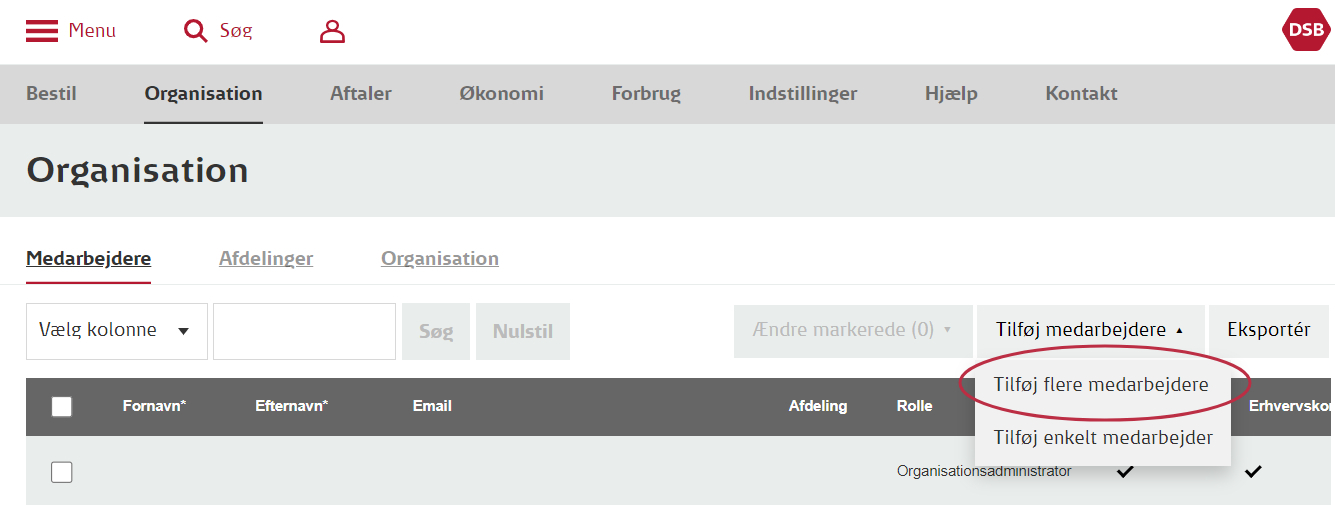Open the Bestil navigation item
Viewport: 1335px width, 505px height.
click(51, 94)
